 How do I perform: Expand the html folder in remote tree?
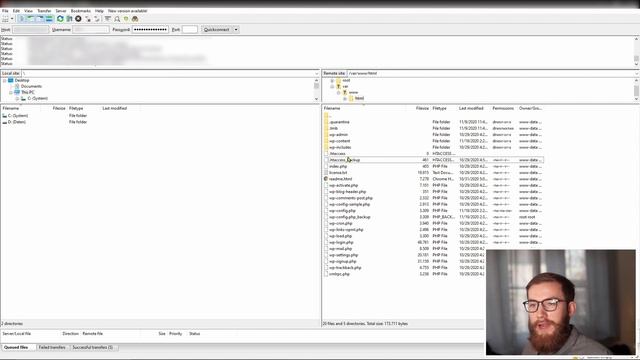coord(345,99)
